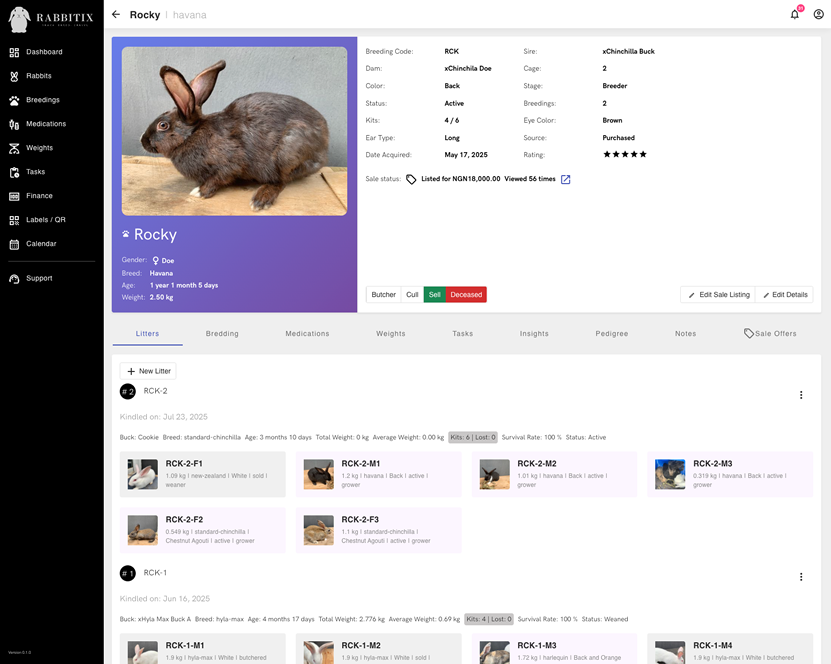Mark Rocky as Sell
831x664 pixels.
434,295
